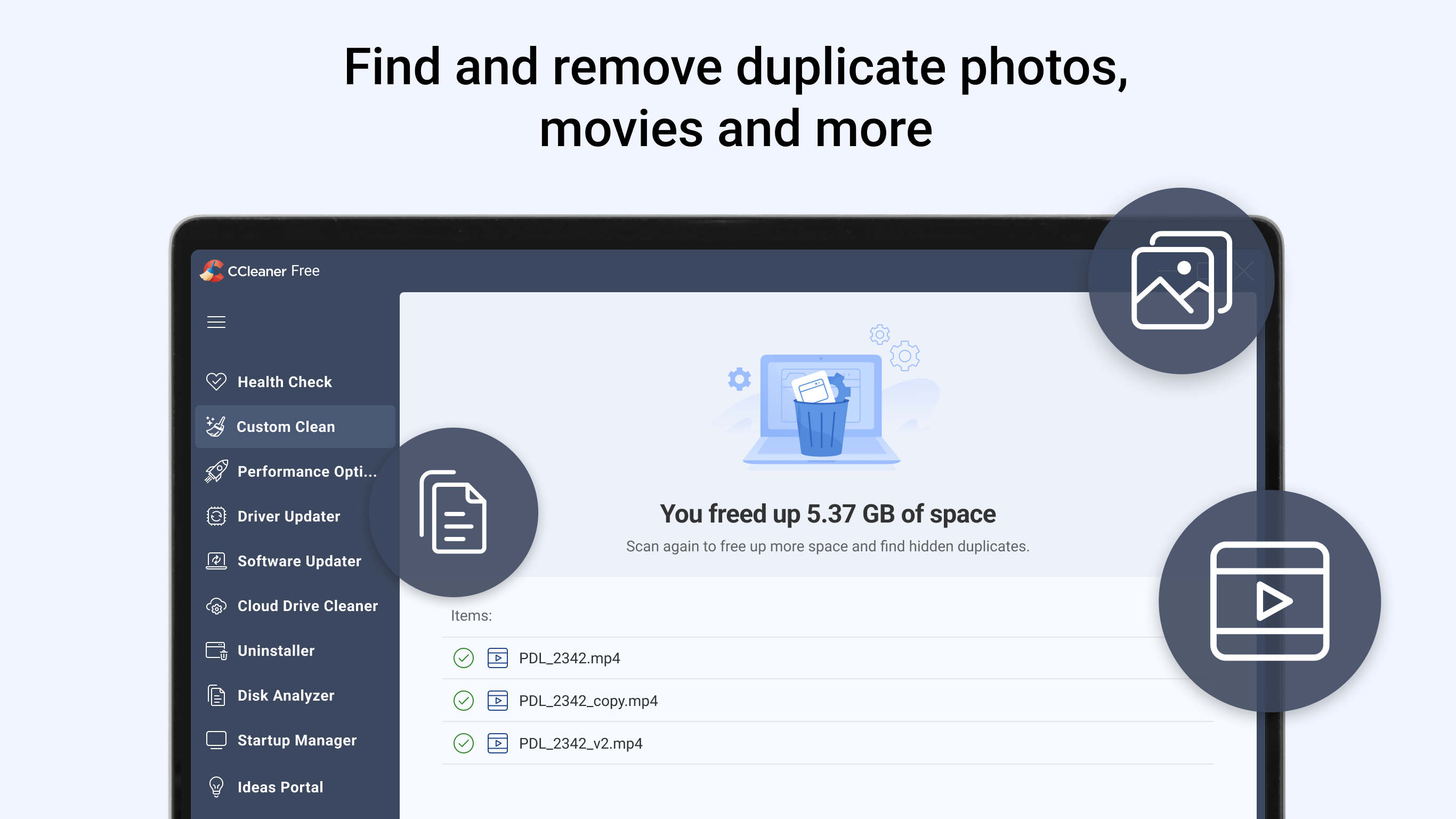This screenshot has width=1456, height=819.
Task: Open the Startup Manager section
Action: click(297, 740)
